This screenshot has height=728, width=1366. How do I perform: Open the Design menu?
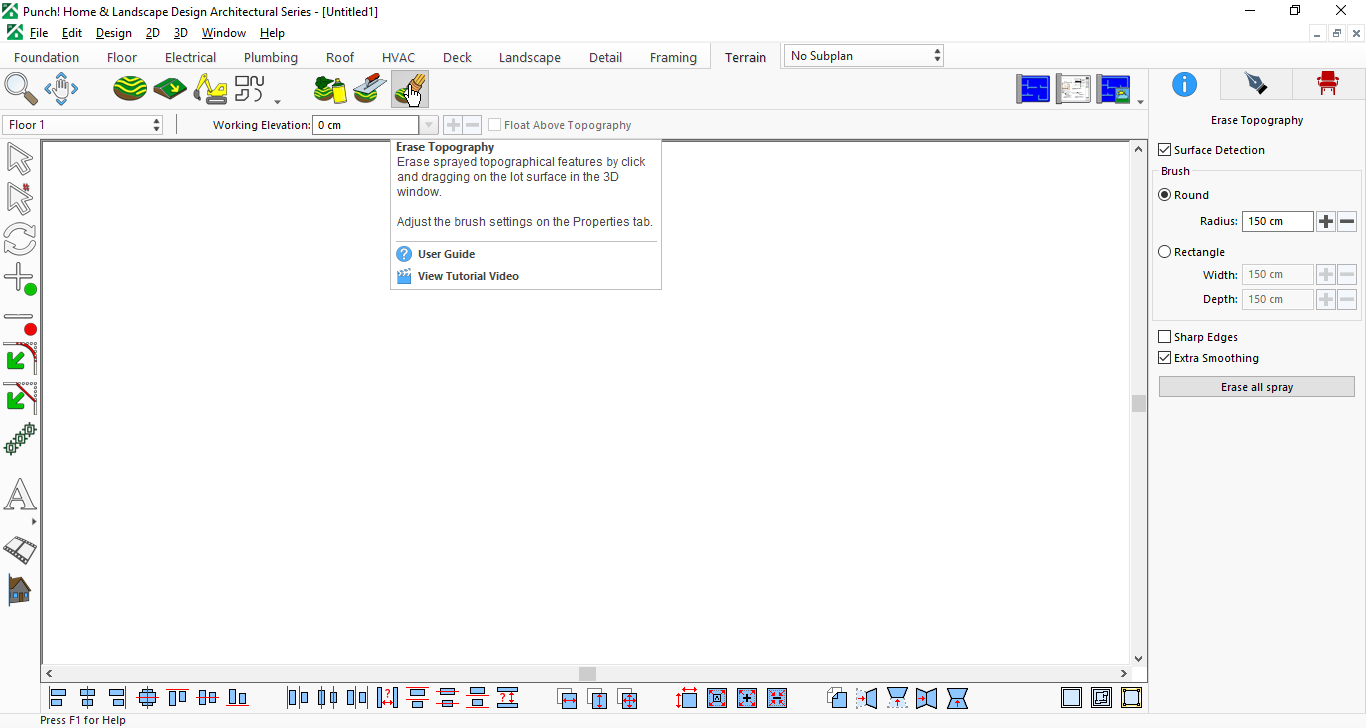pos(114,33)
